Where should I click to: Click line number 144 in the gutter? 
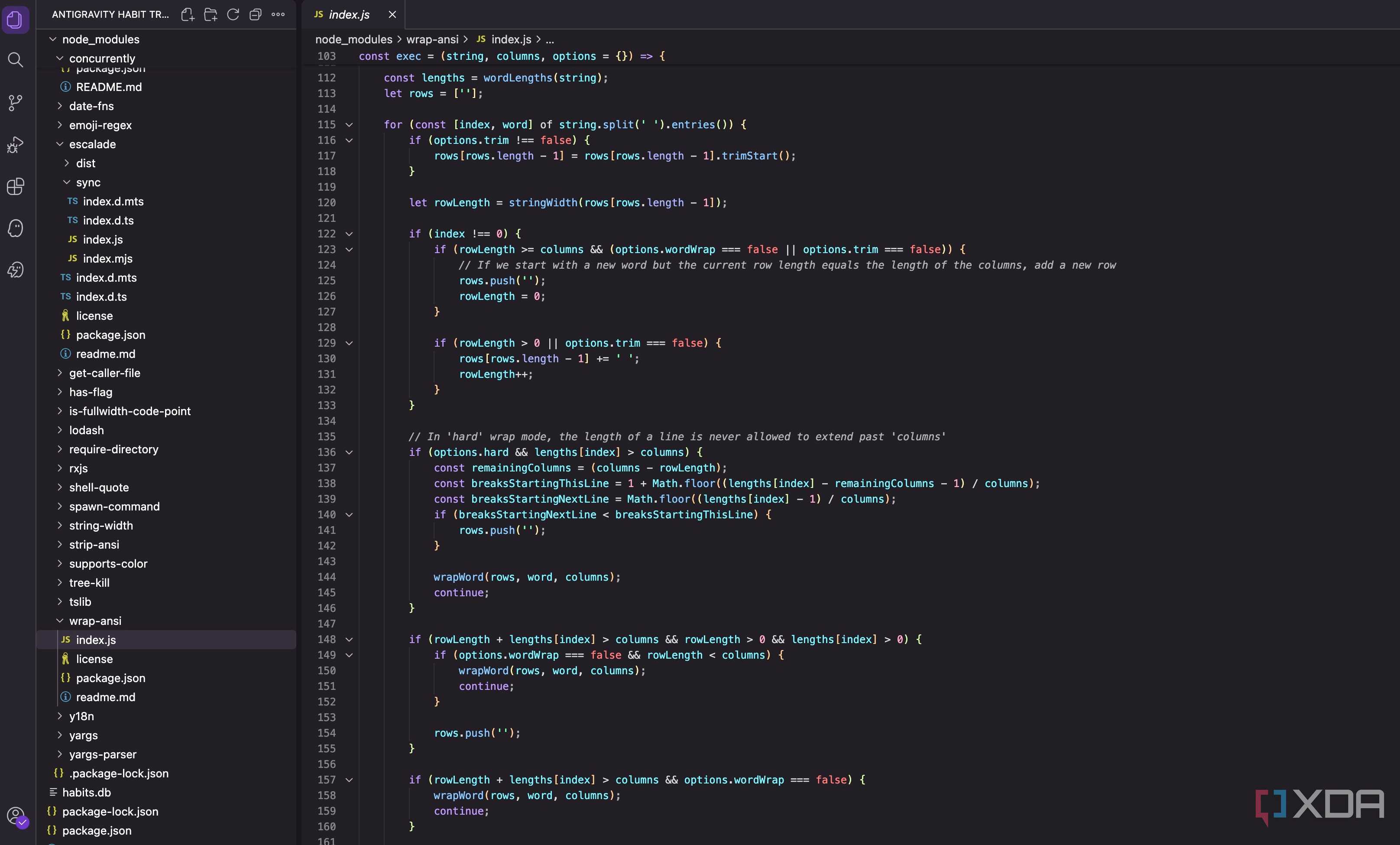click(x=327, y=577)
